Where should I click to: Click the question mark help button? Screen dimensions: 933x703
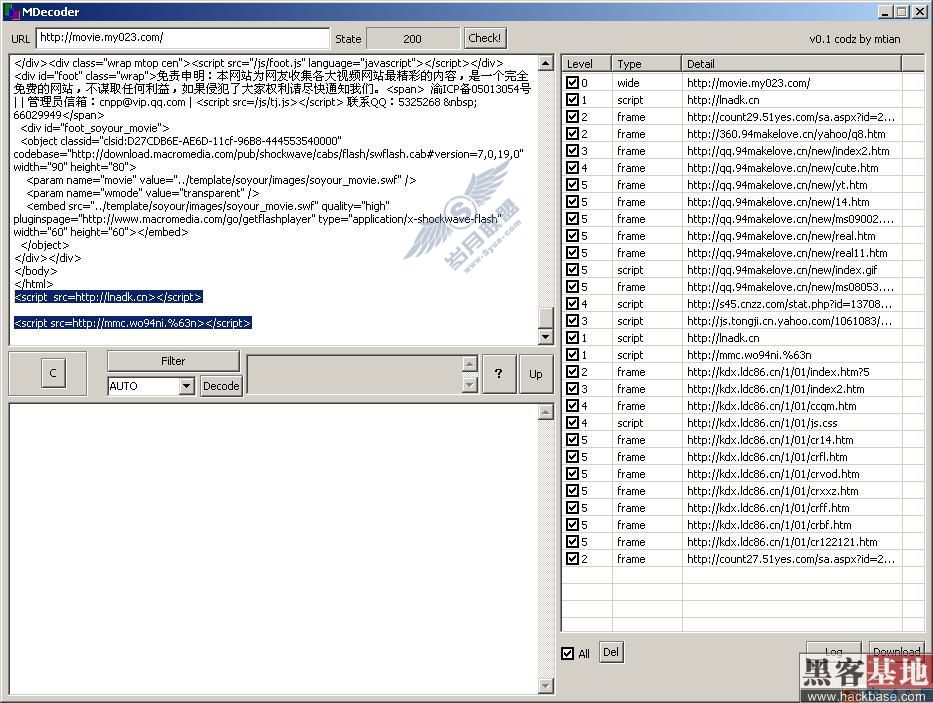pos(499,373)
